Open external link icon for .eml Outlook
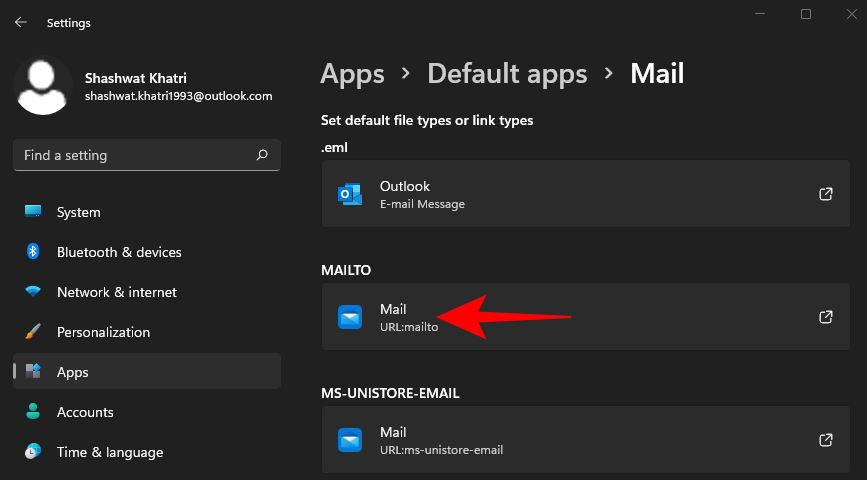The image size is (867, 480). click(x=826, y=194)
